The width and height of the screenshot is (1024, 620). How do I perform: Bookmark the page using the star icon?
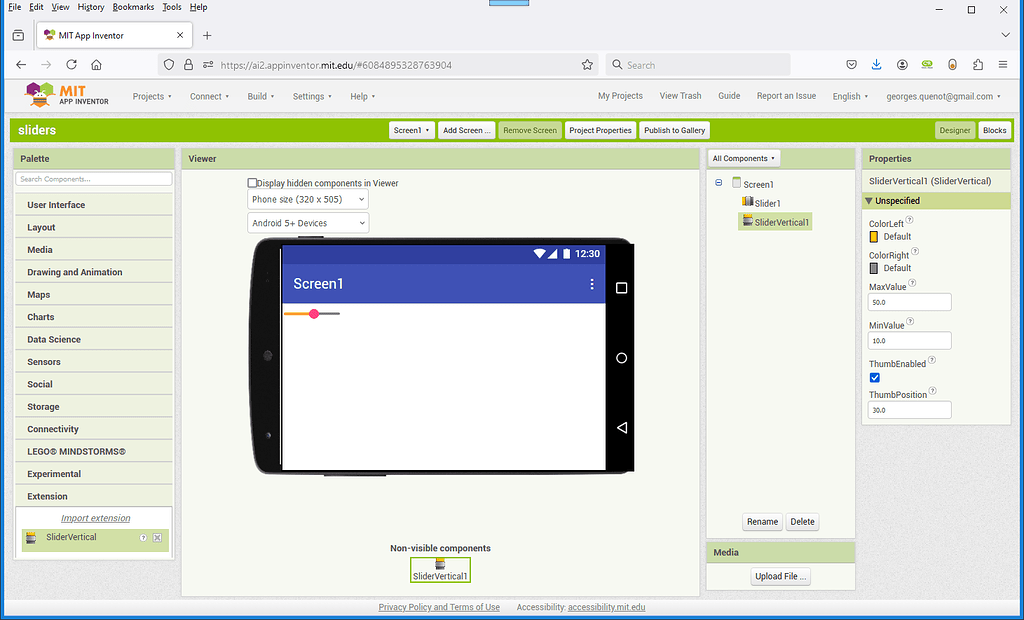coord(587,64)
